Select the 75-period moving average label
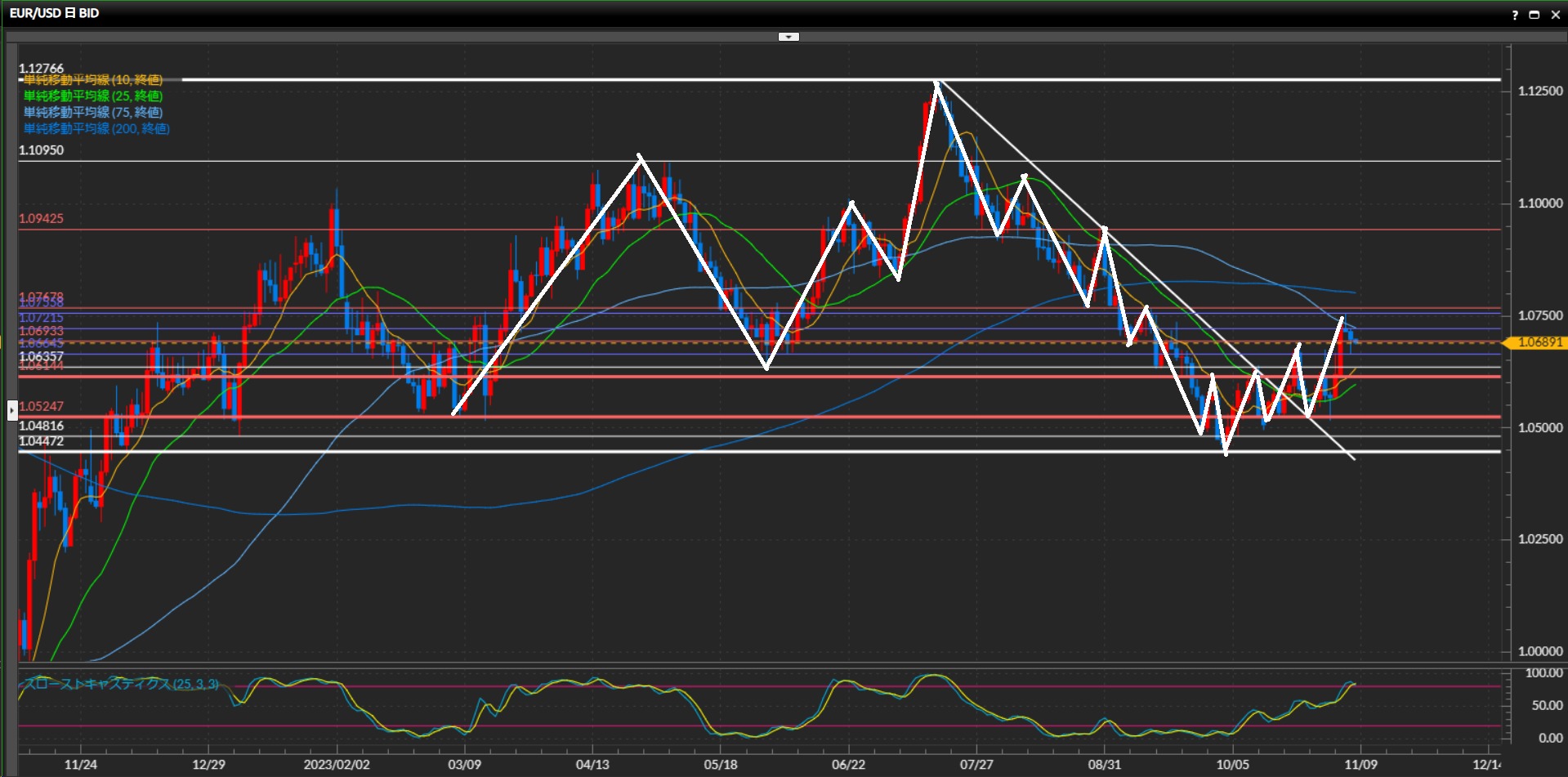Image resolution: width=1568 pixels, height=777 pixels. click(93, 113)
